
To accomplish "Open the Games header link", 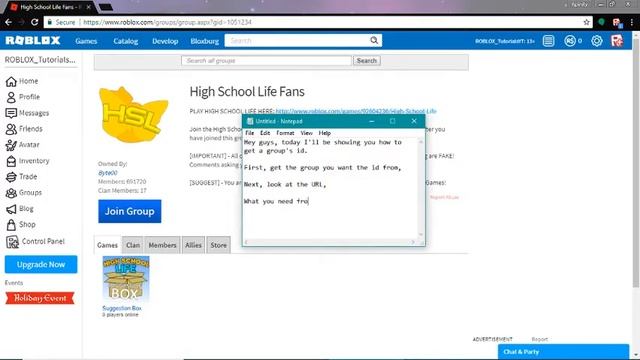I will click(x=86, y=41).
